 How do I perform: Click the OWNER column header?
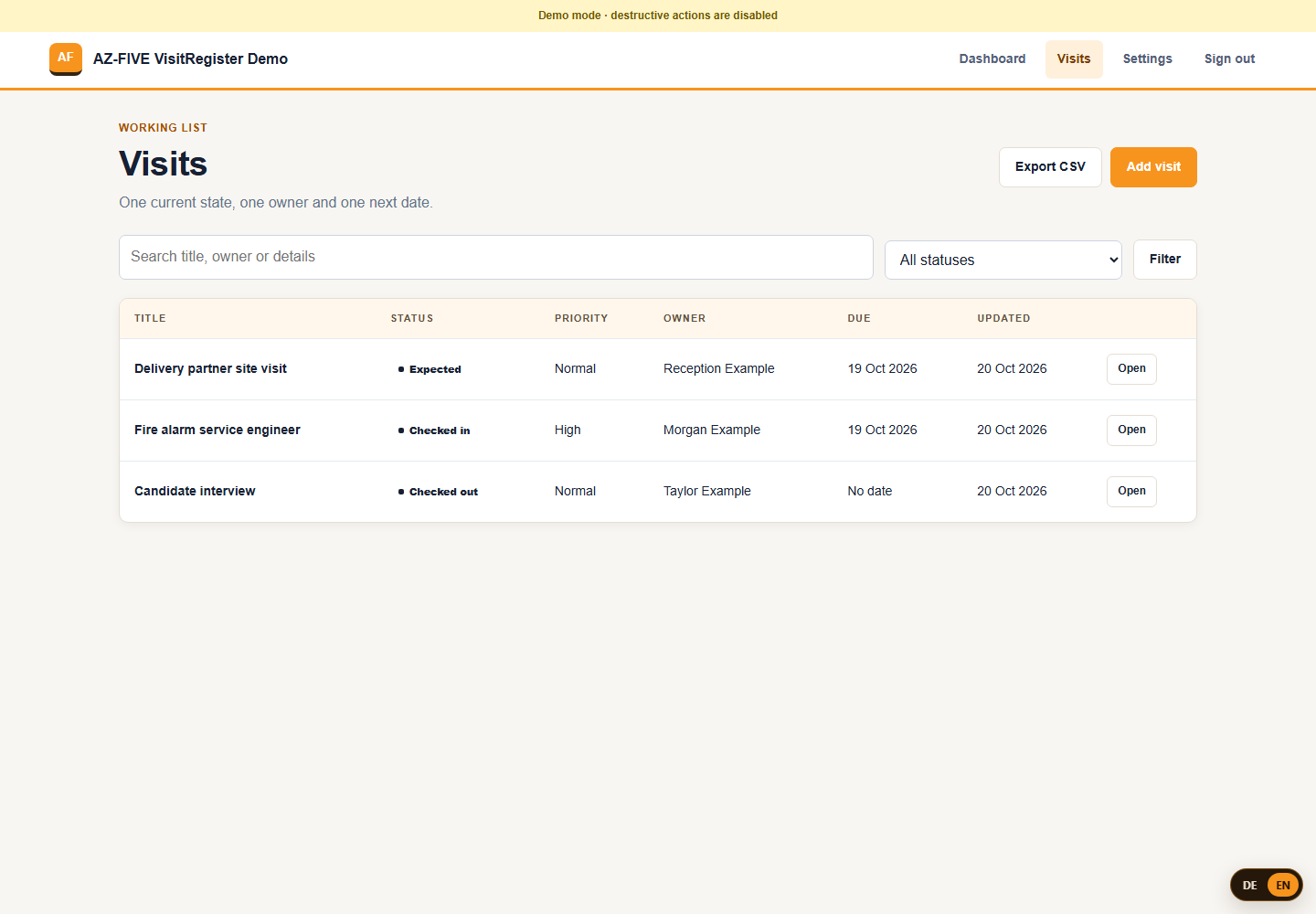tap(685, 319)
